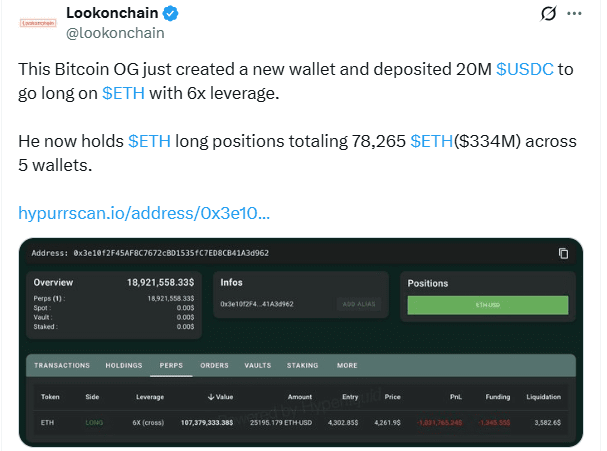Expand the MORE tab menu

point(347,365)
